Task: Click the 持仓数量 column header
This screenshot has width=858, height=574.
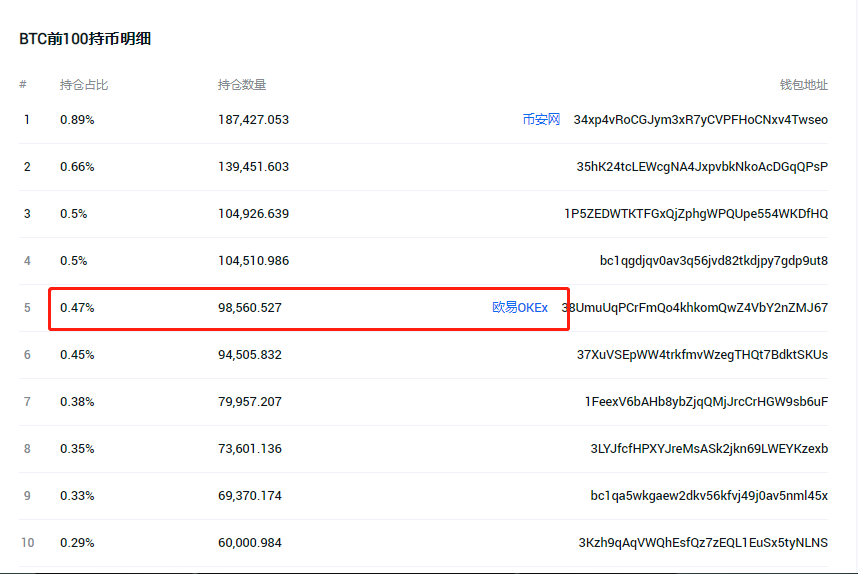Action: [242, 85]
